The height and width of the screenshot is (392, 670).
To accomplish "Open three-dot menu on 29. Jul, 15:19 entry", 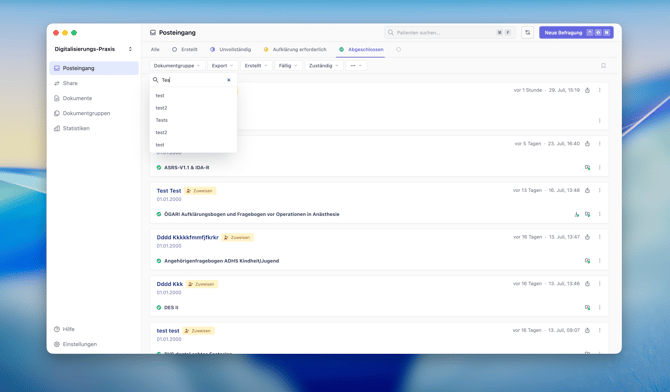I will (599, 90).
